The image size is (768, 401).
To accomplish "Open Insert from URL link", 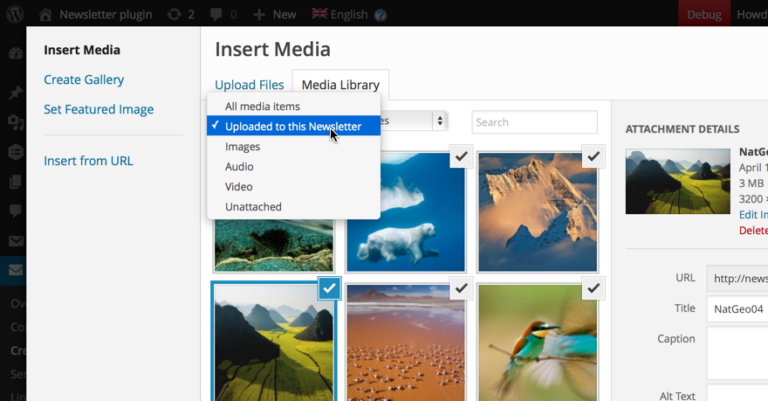I will coord(88,161).
